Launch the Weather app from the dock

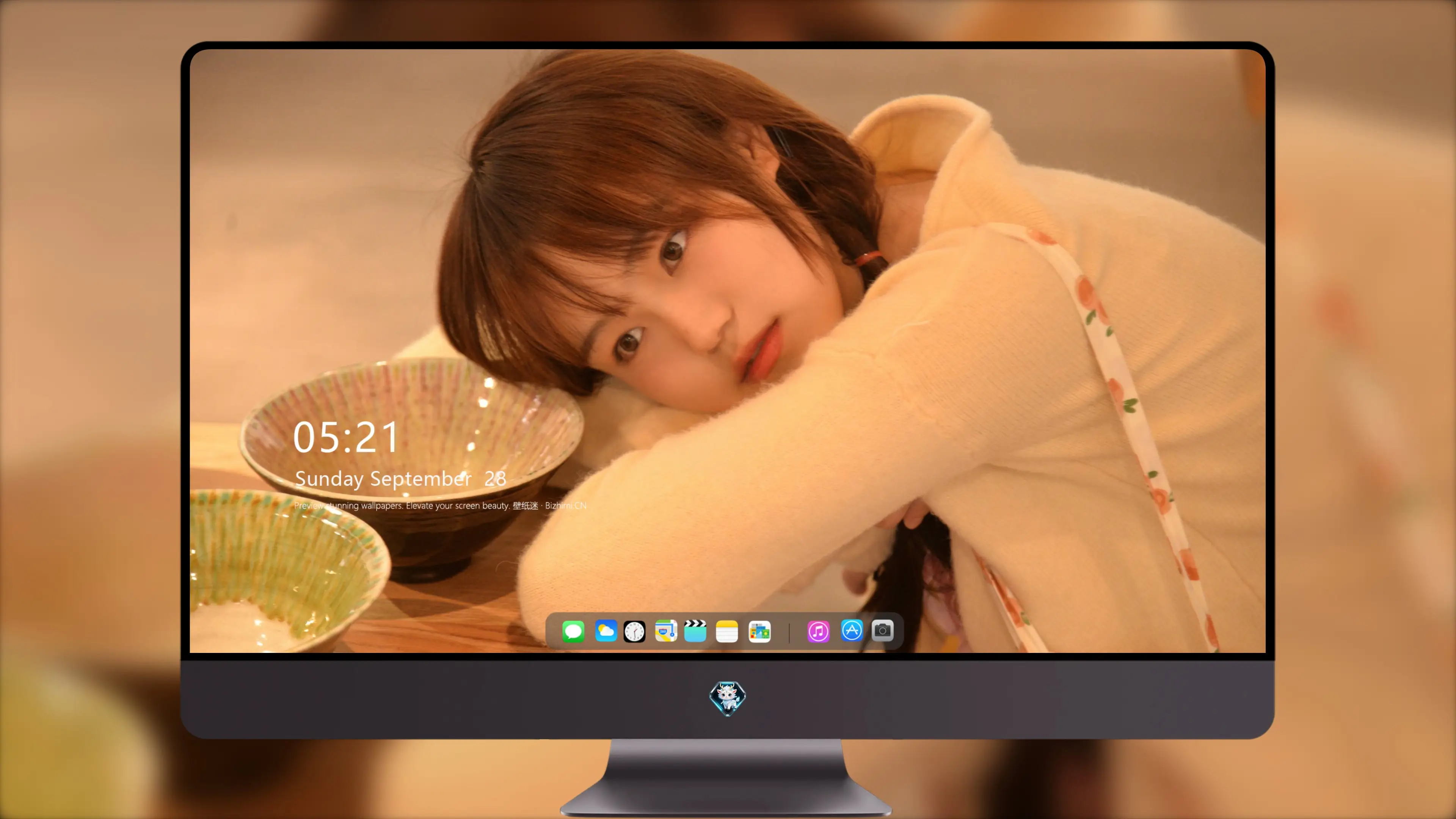606,631
